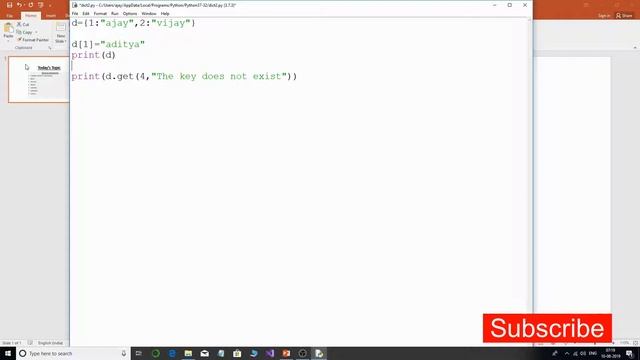Open the round dark app icon on taskbar
The image size is (640, 360).
point(302,353)
